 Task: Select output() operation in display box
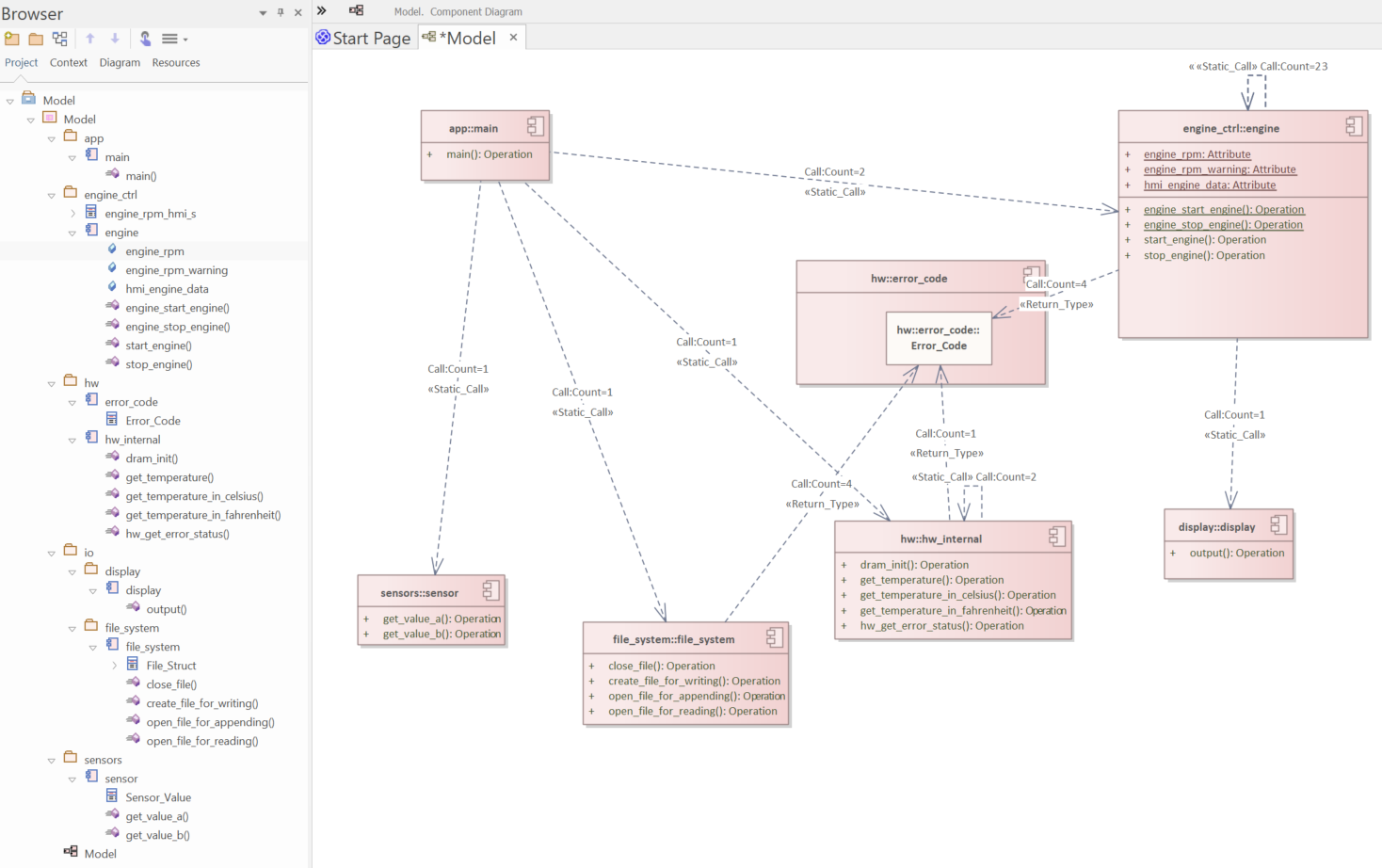1237,553
